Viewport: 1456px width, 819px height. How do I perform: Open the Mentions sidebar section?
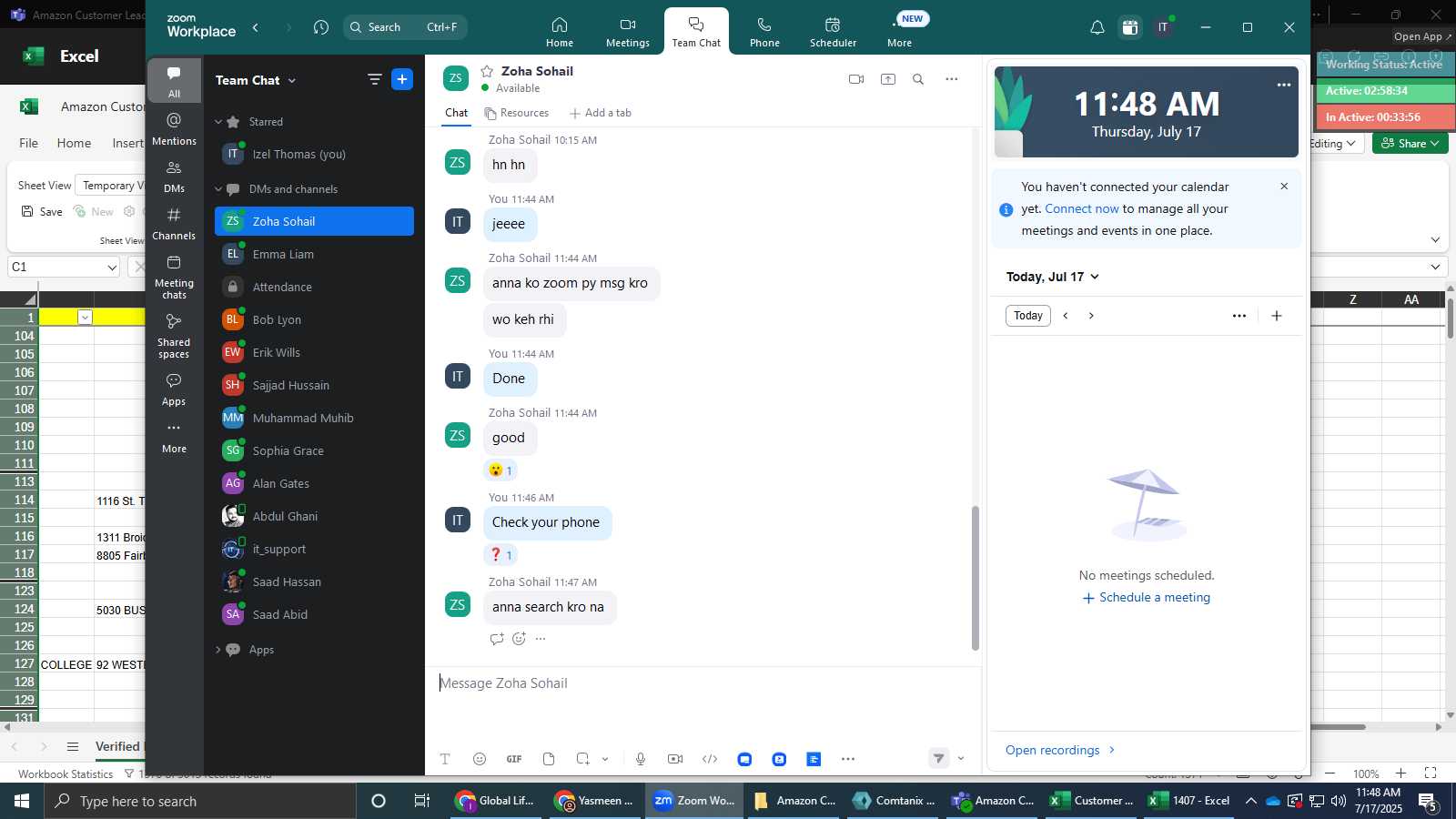[174, 128]
